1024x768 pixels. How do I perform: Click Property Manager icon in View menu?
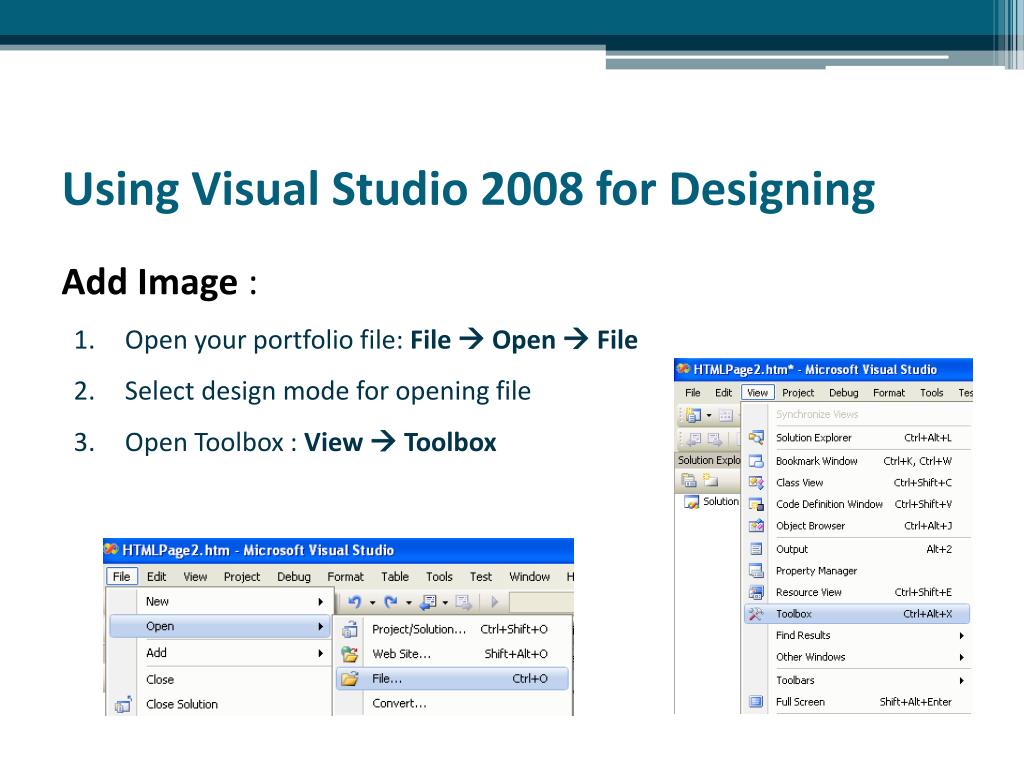756,571
